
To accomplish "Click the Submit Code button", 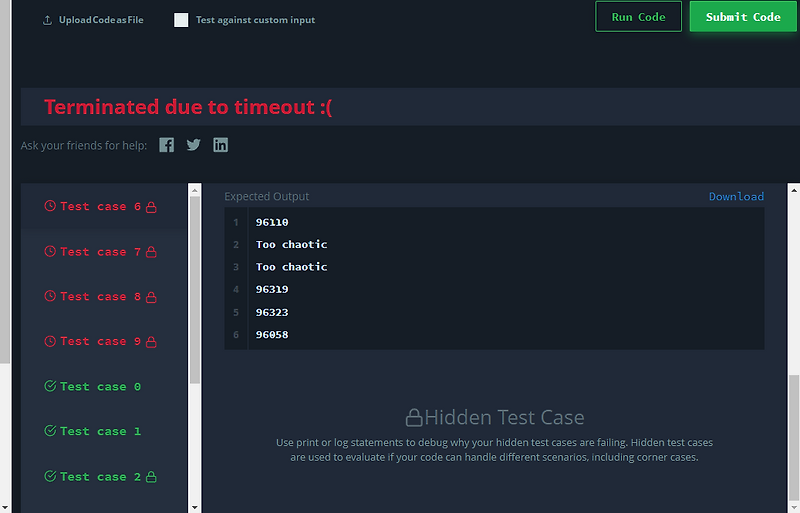I will pos(743,17).
